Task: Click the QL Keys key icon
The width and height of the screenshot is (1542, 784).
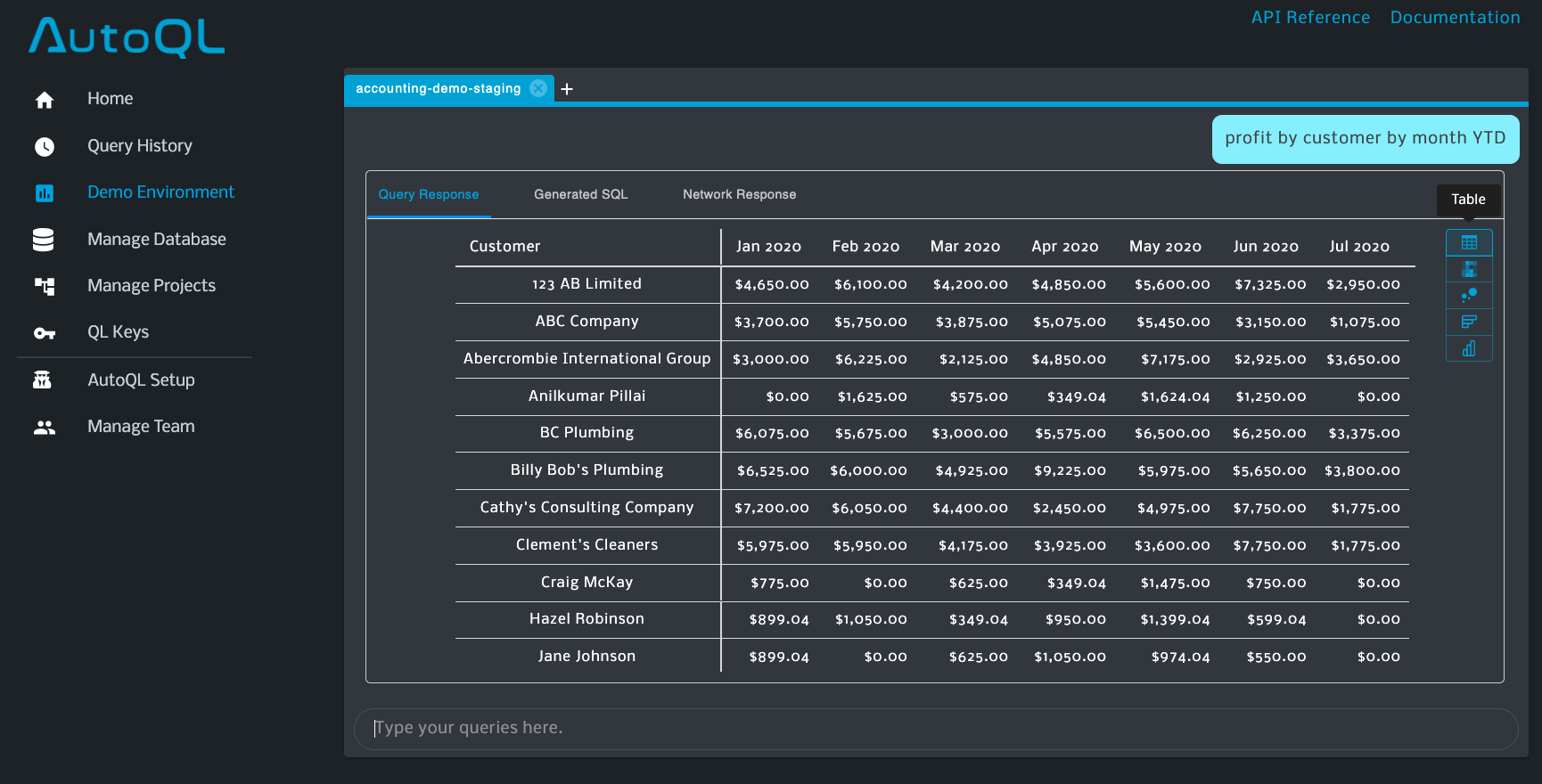Action: tap(45, 333)
